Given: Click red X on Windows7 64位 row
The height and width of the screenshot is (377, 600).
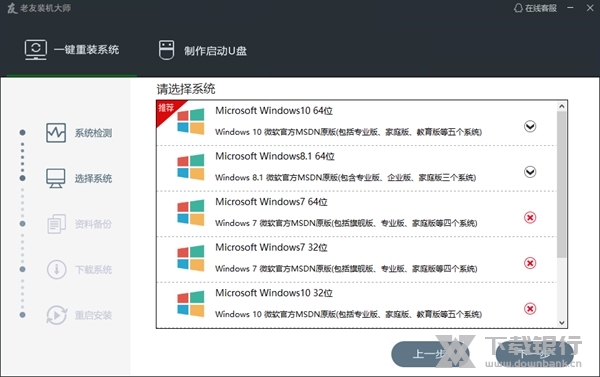Looking at the screenshot, I should (530, 217).
